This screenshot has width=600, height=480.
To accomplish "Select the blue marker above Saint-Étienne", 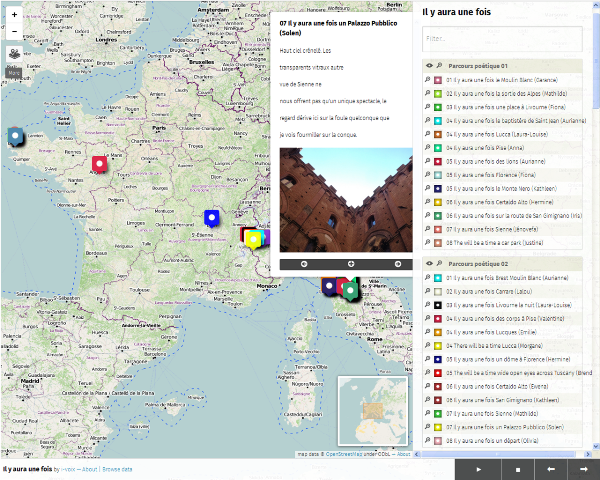I will (x=212, y=219).
